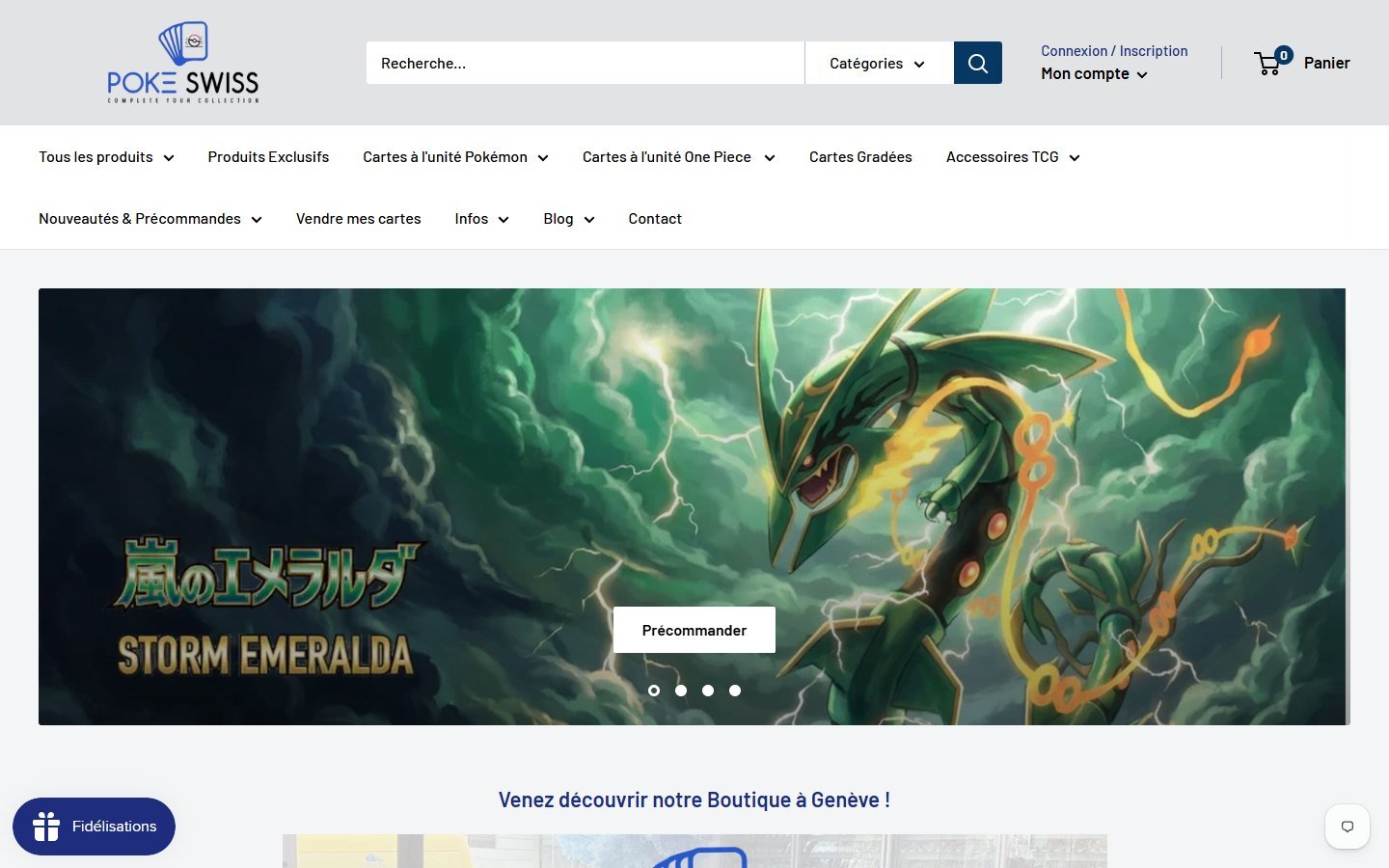Open Vendre mes cartes page
The image size is (1389, 868).
coord(359,219)
